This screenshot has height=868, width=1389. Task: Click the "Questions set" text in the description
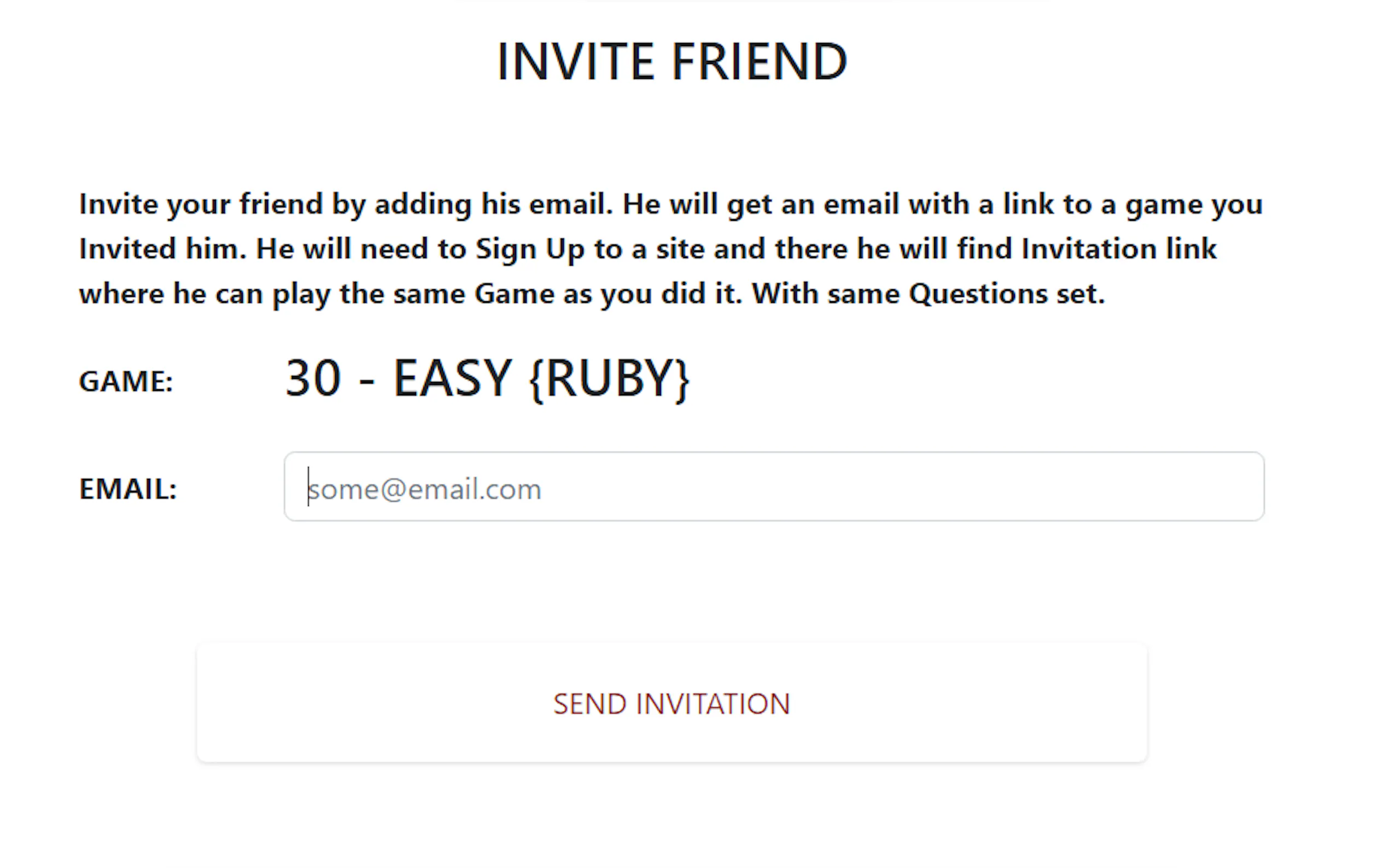tap(1006, 294)
